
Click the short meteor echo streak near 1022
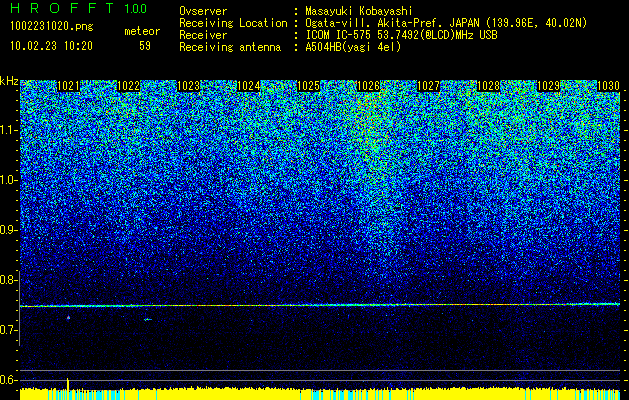(148, 319)
